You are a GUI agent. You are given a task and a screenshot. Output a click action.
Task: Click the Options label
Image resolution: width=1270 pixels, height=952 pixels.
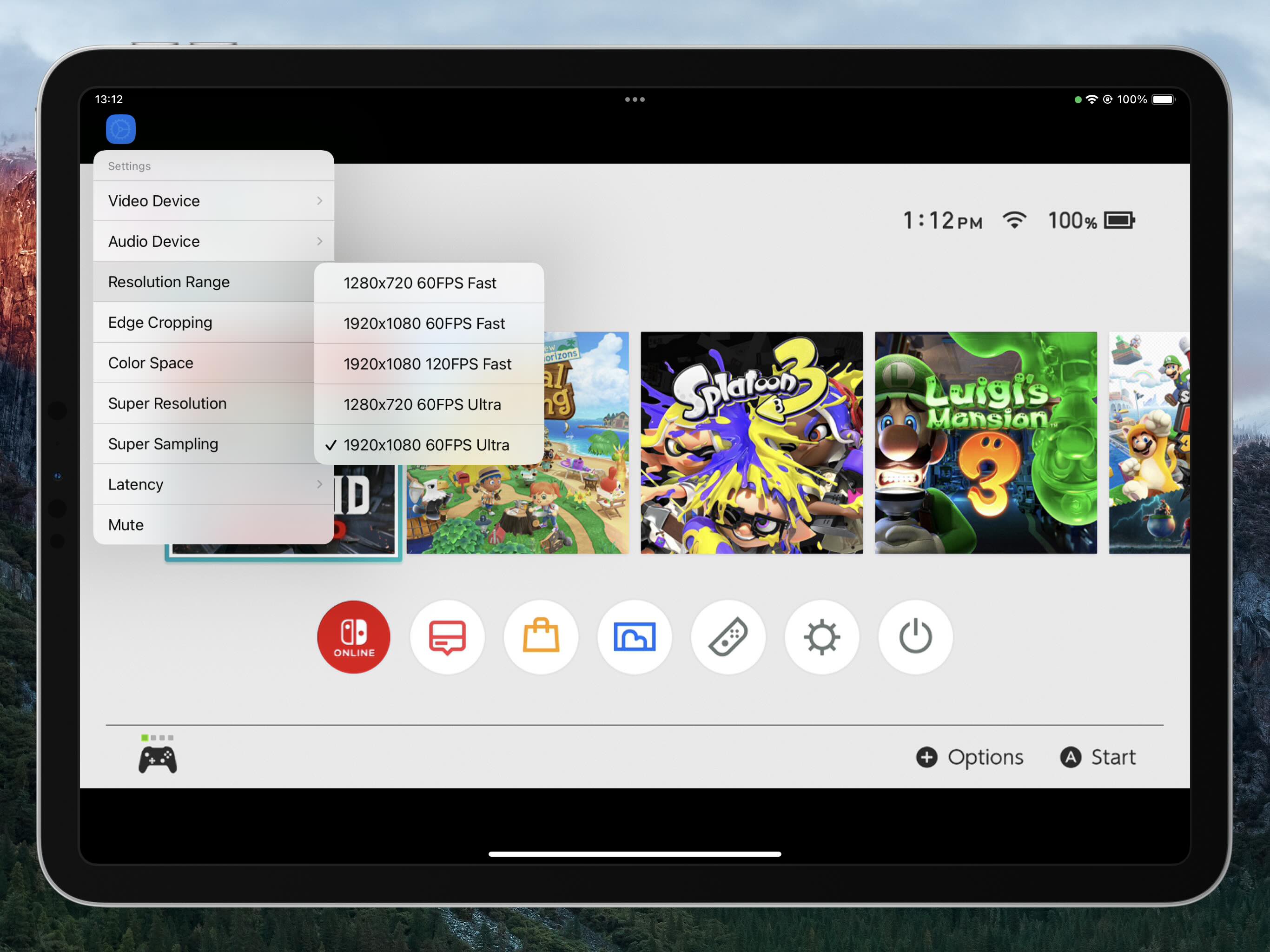985,757
